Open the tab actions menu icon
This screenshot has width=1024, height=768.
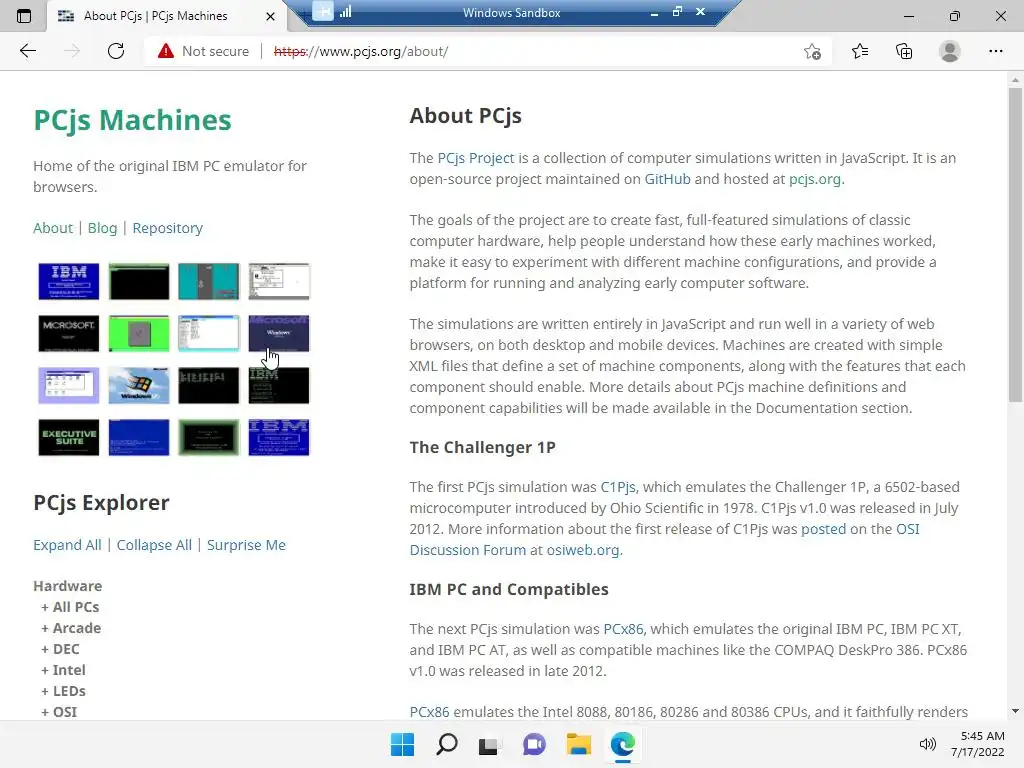pos(24,16)
